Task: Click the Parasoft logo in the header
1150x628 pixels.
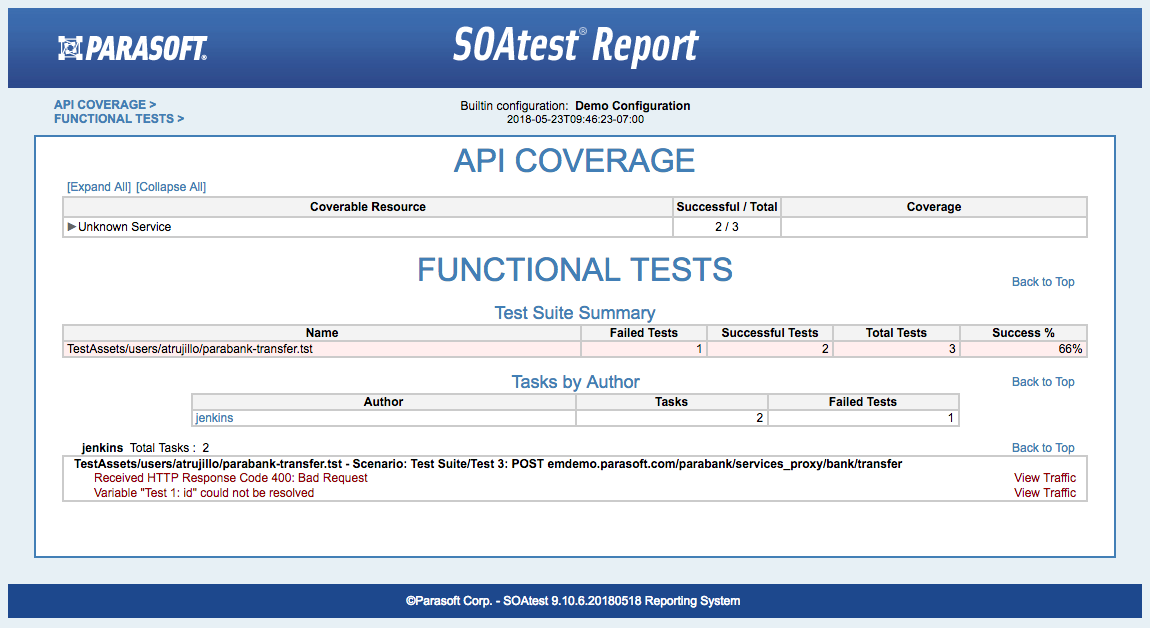Action: [133, 48]
